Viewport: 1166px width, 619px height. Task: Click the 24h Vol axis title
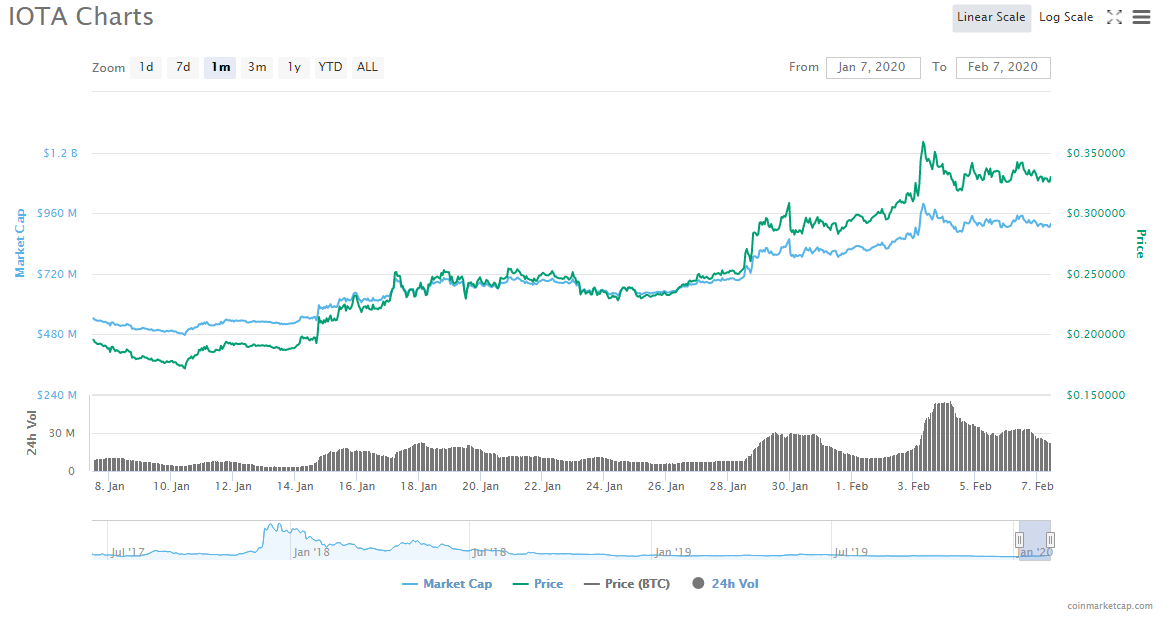click(31, 432)
